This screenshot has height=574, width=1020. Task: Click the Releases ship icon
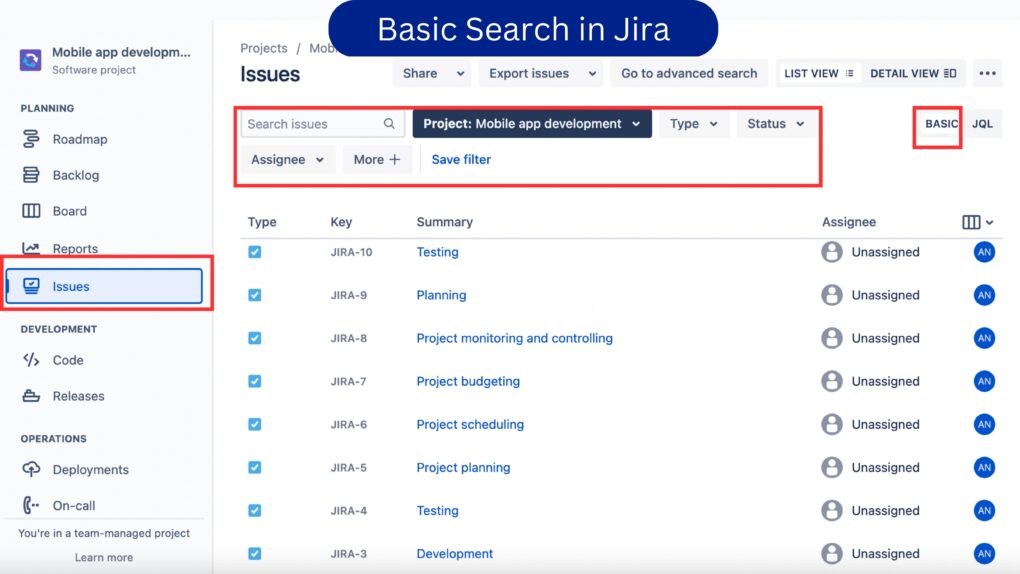[x=31, y=396]
